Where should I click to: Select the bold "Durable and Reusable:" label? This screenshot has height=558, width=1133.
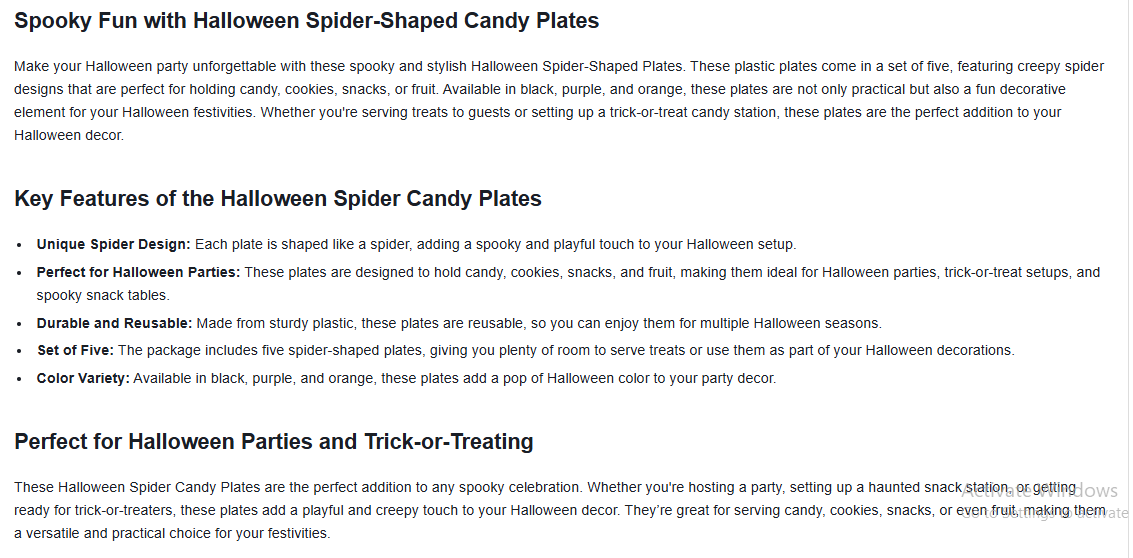coord(114,323)
